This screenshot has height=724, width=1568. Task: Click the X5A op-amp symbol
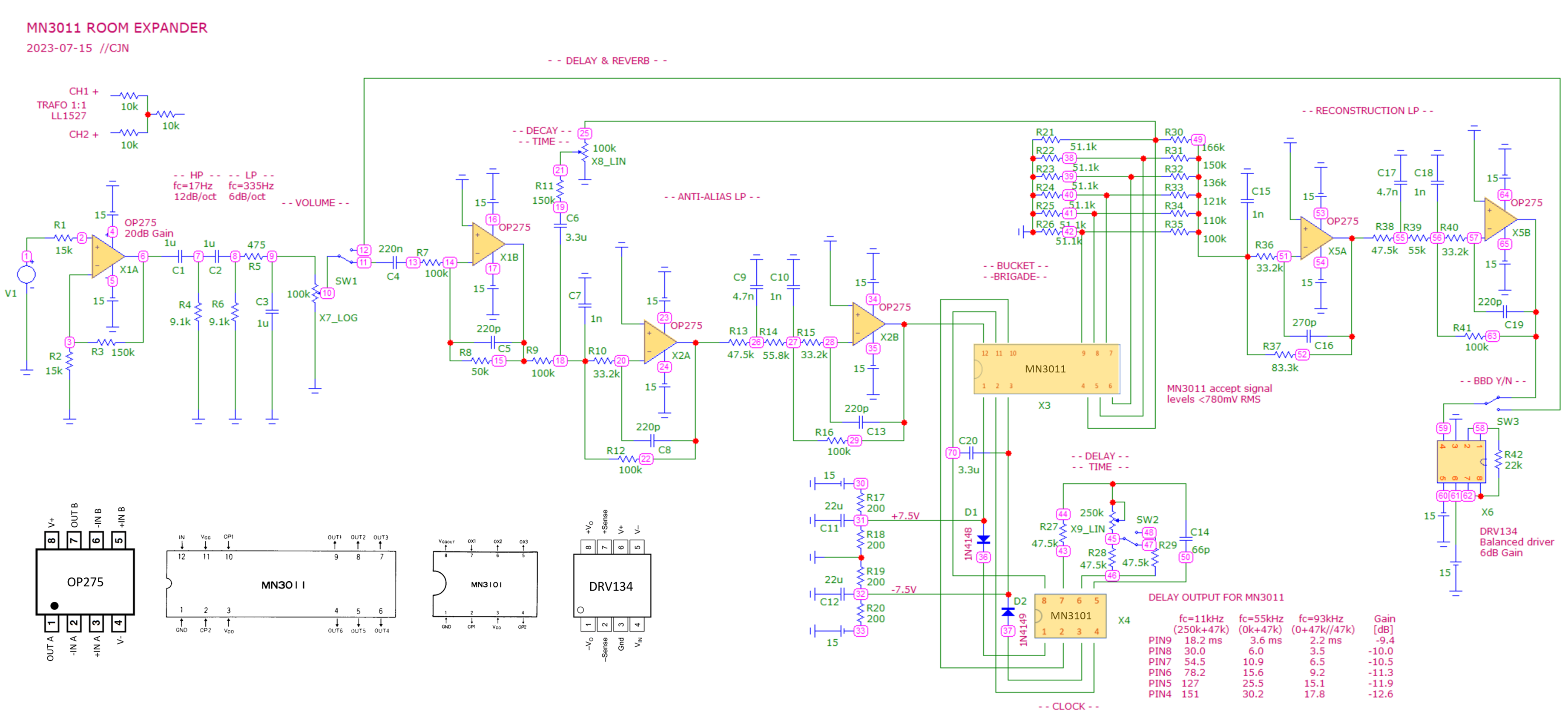coord(1317,238)
